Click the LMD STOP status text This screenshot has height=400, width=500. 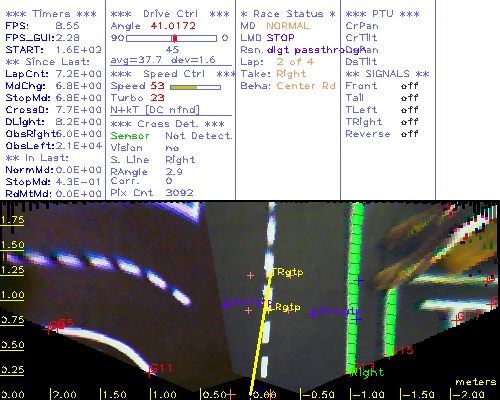(267, 38)
